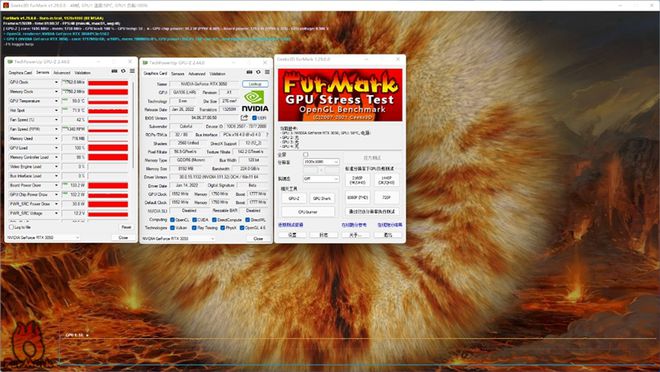Click the CPU burner button
660x372 pixels.
(308, 212)
